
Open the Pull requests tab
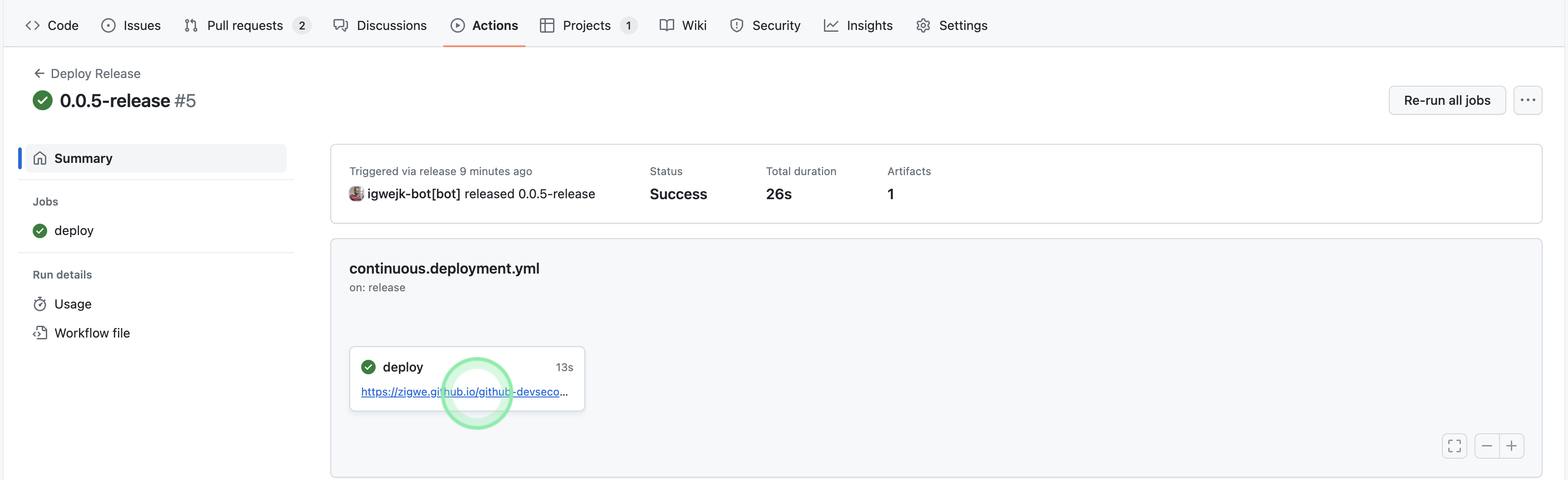pyautogui.click(x=247, y=25)
